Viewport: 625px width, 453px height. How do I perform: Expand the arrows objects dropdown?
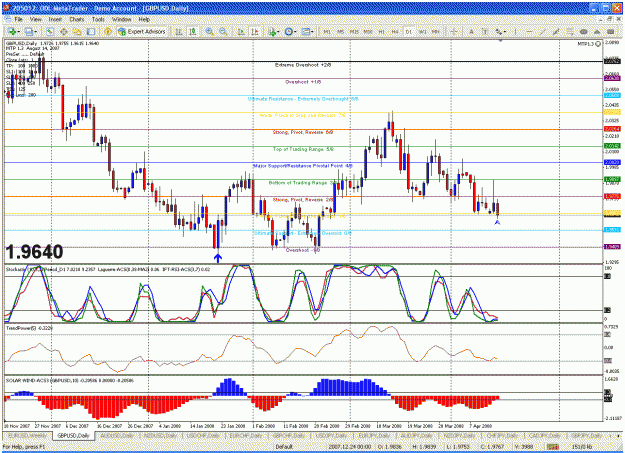[x=505, y=32]
